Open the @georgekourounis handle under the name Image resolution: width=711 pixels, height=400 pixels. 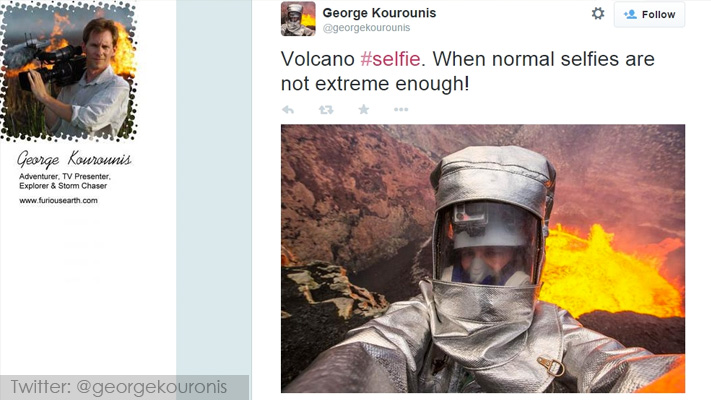coord(366,28)
